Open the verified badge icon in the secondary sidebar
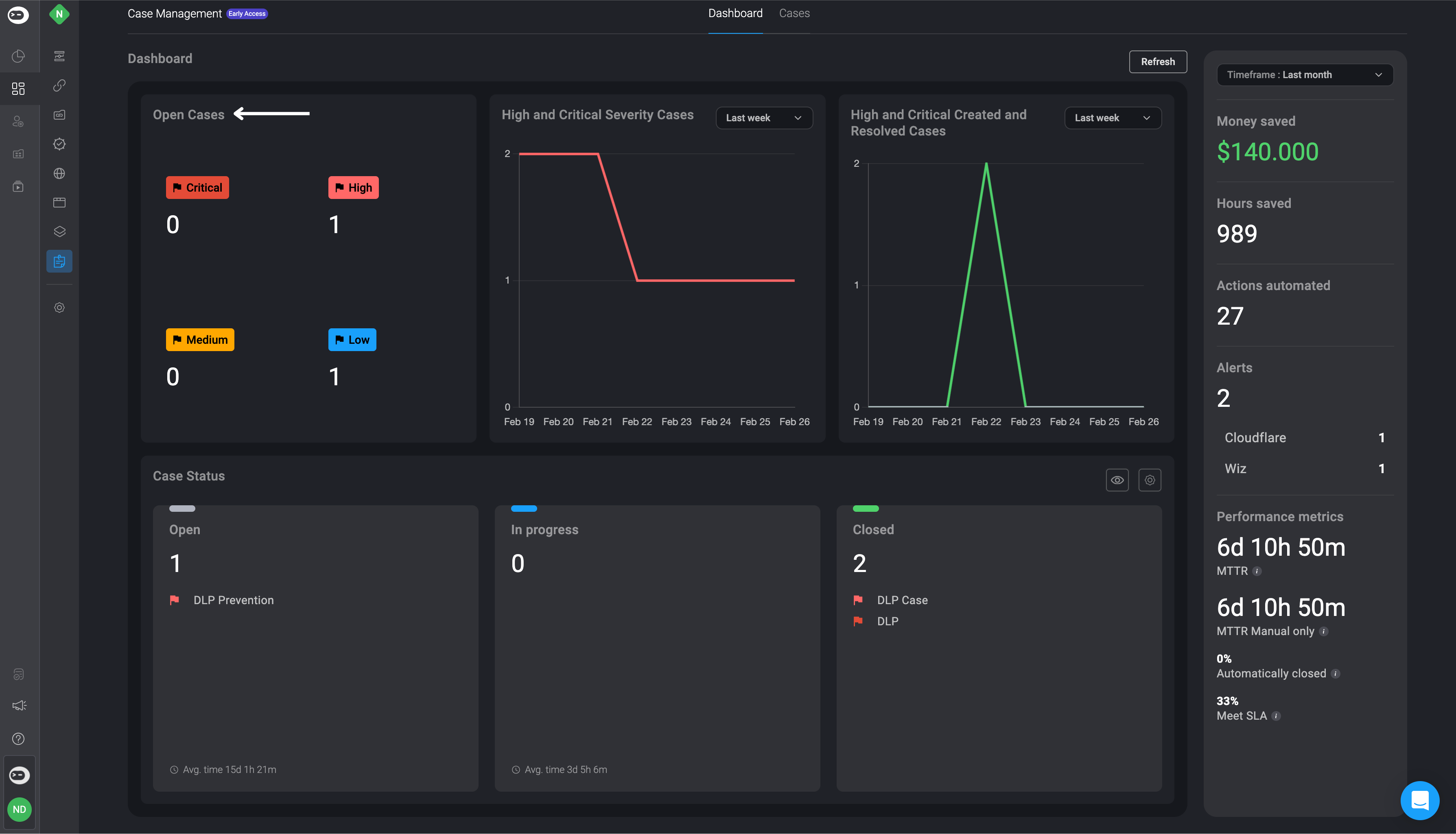Viewport: 1456px width, 834px height. coord(59,144)
